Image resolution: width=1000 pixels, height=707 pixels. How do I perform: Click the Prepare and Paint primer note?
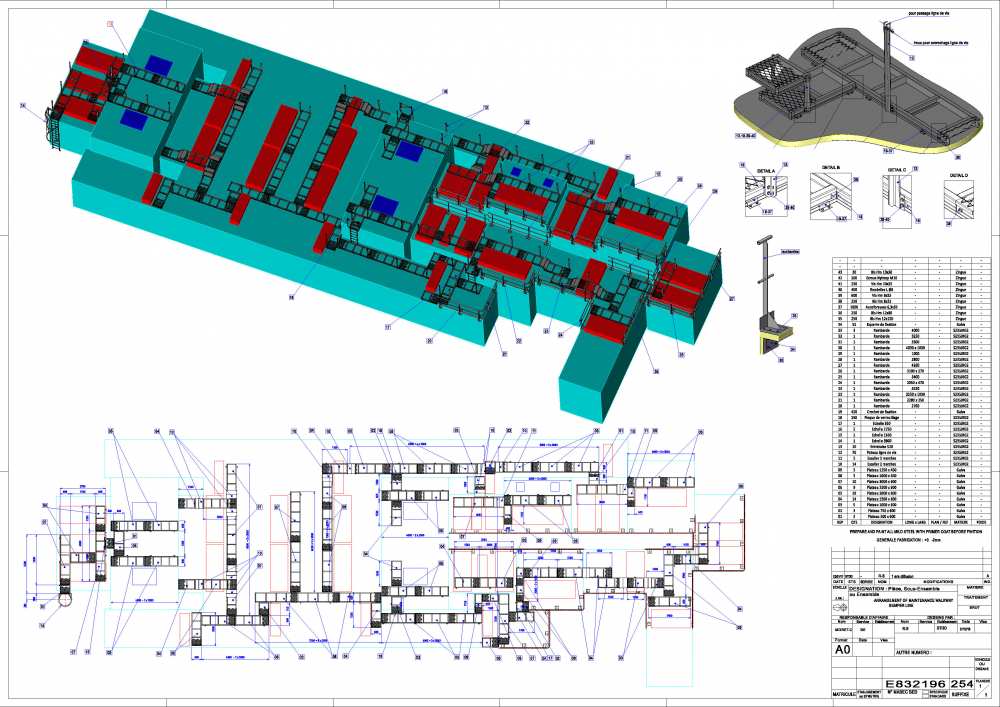point(916,532)
